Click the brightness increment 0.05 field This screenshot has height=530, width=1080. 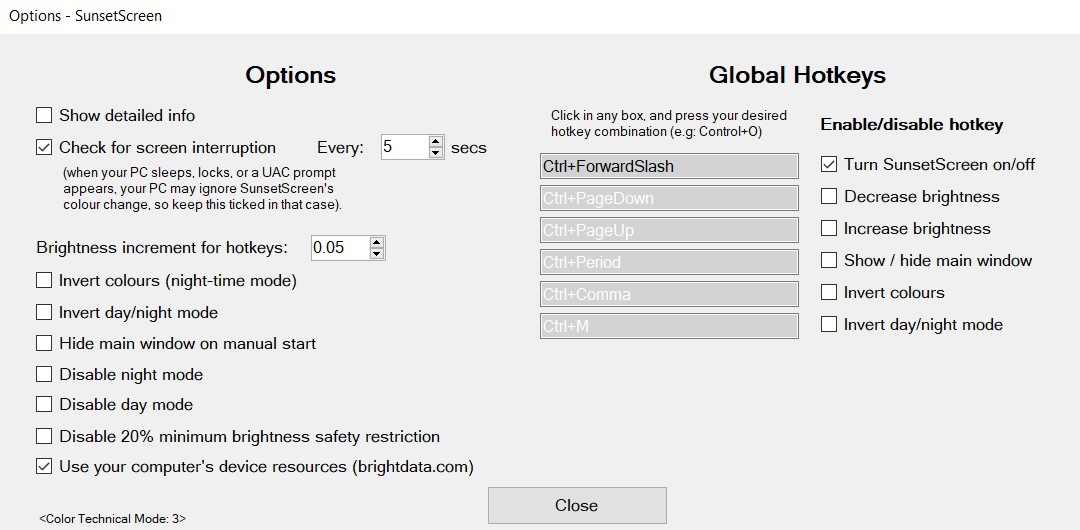coord(339,247)
